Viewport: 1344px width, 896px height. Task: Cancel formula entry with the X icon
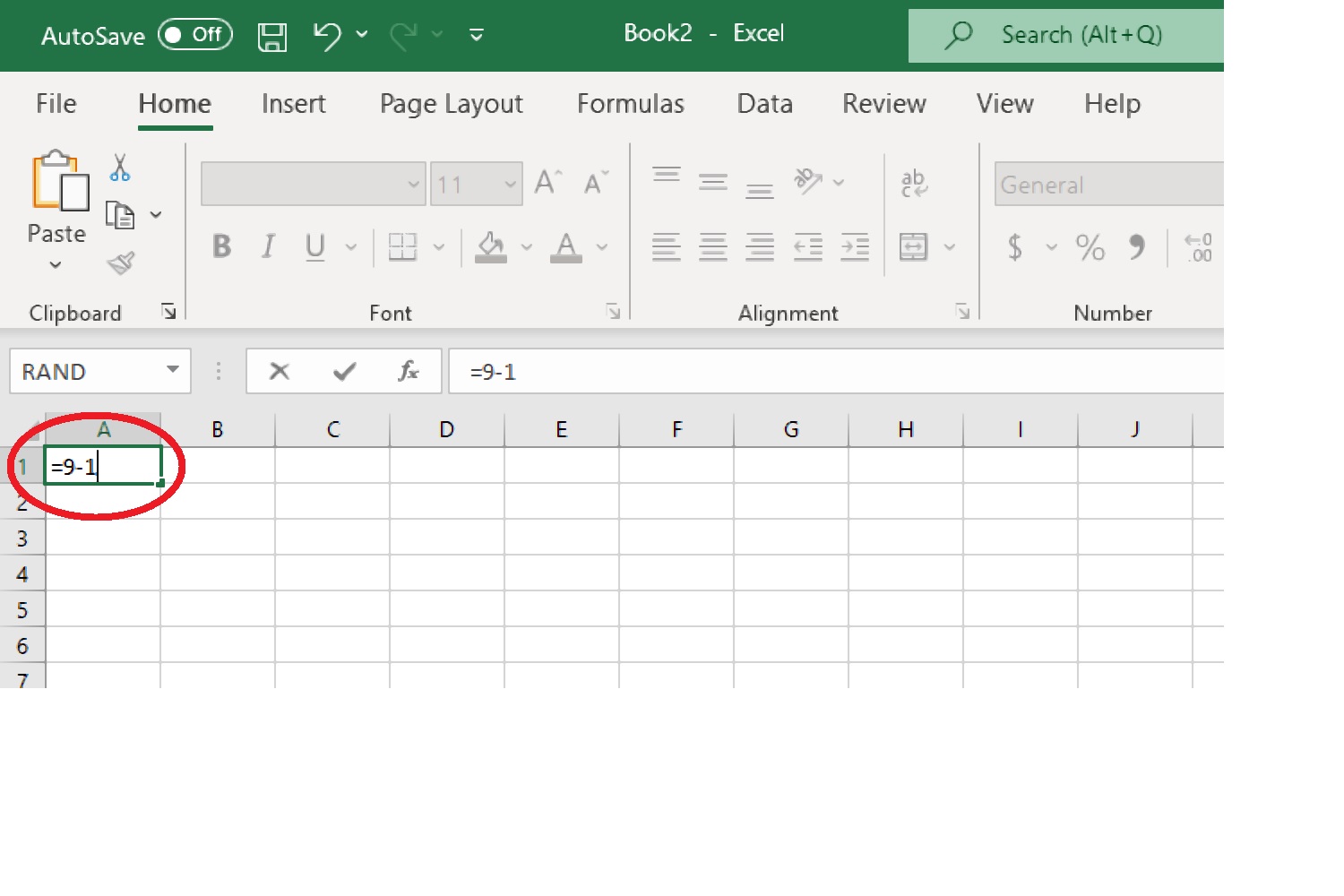(280, 371)
